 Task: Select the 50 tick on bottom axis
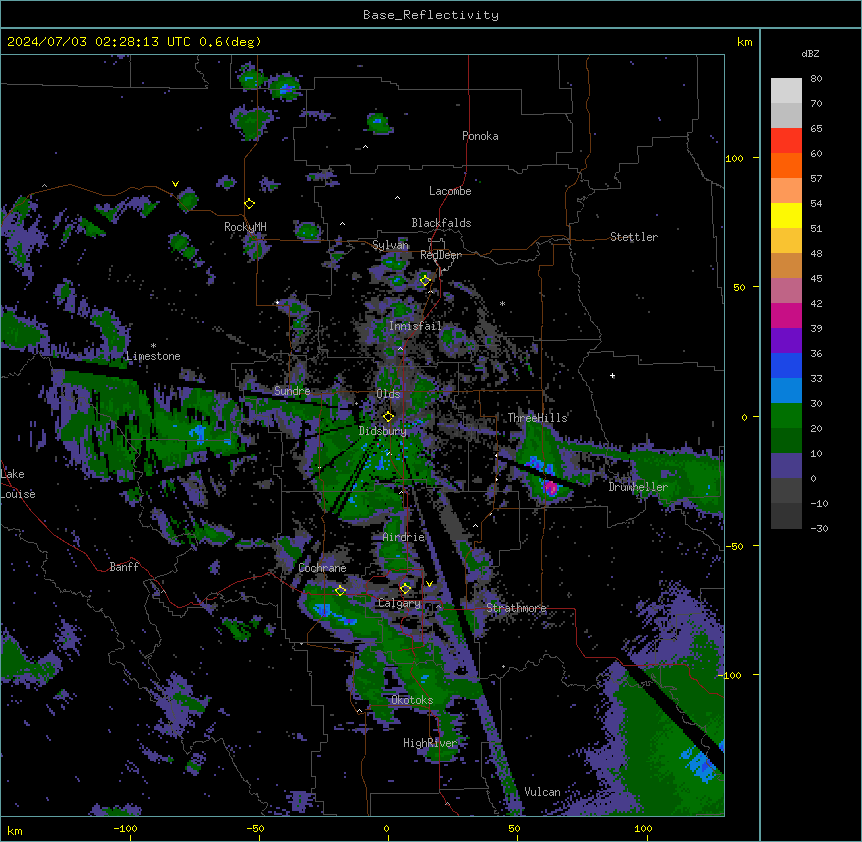coord(514,828)
